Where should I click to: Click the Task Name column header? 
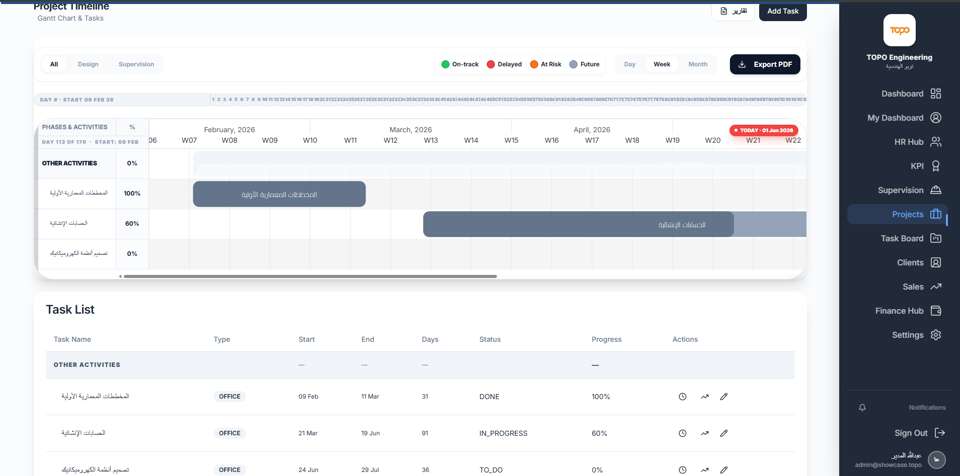point(72,339)
